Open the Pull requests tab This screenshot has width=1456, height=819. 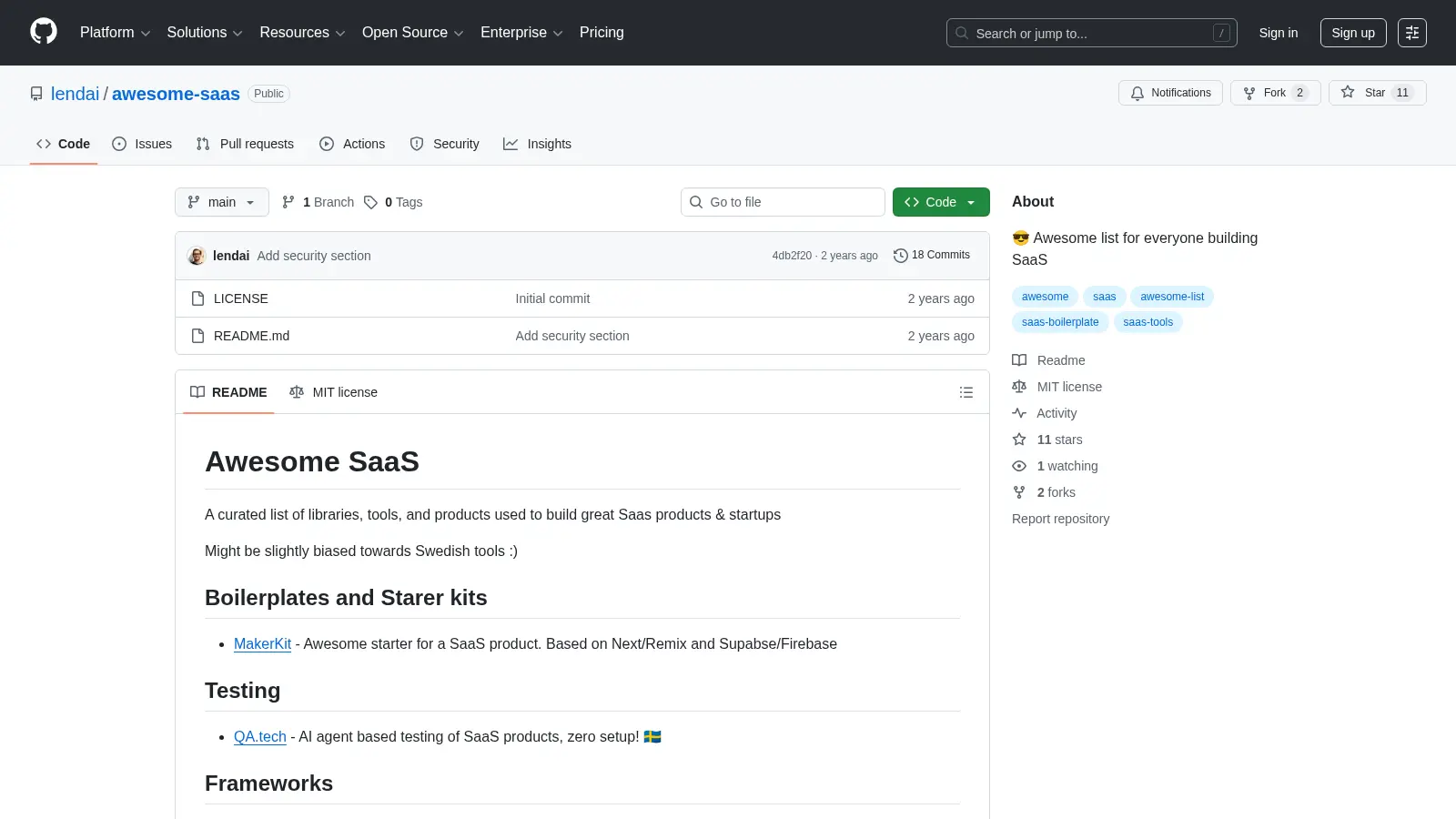(245, 144)
